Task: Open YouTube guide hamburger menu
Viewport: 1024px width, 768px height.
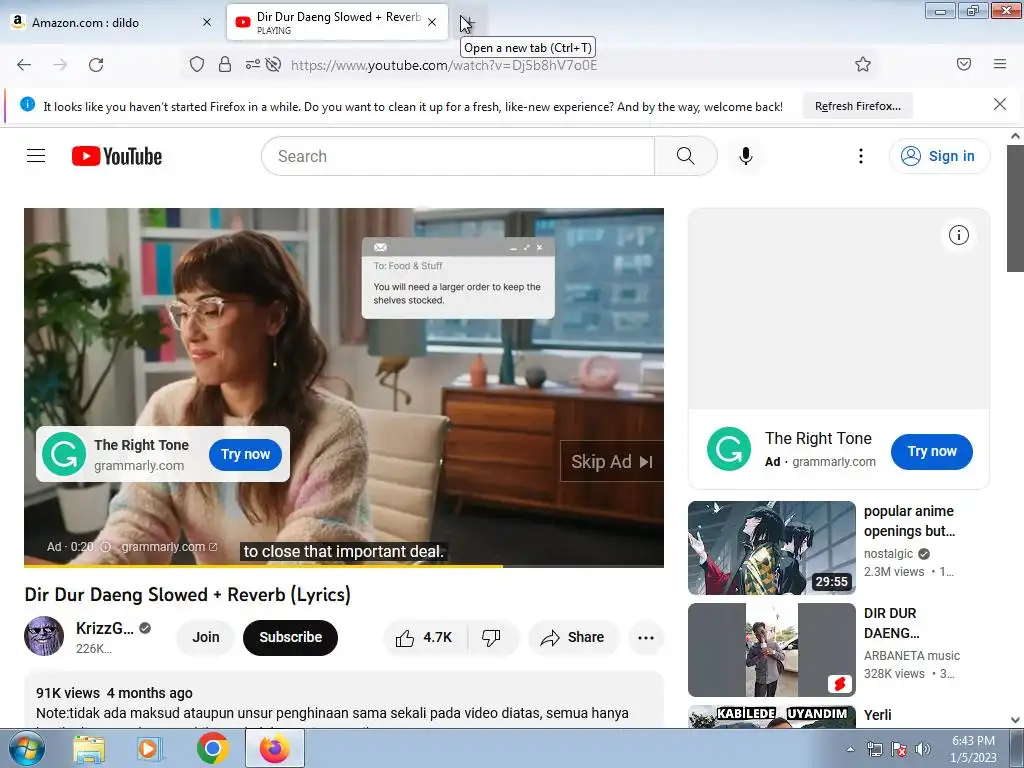Action: tap(36, 156)
